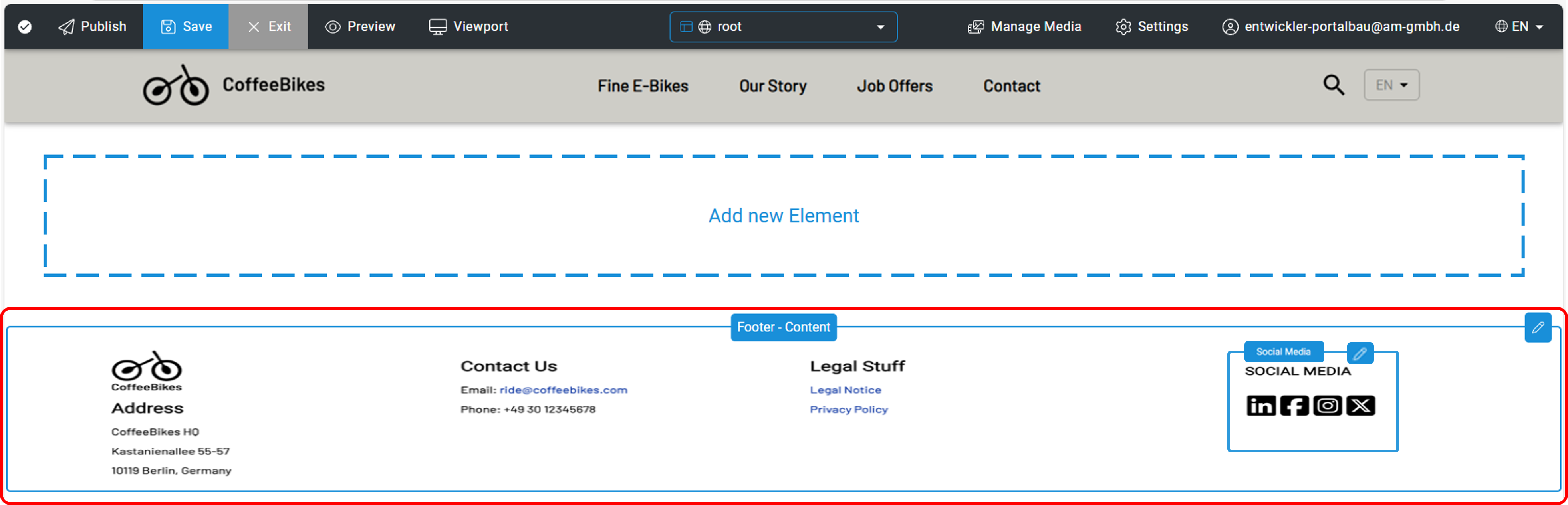Click the Exit button to leave the editor

[x=268, y=26]
